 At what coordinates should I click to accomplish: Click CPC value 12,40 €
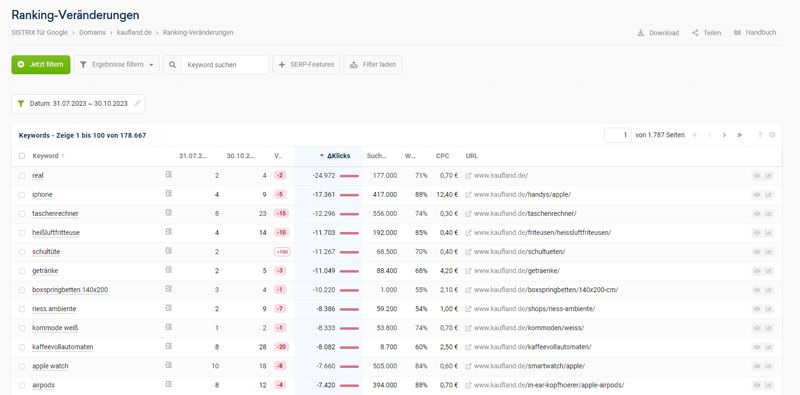447,194
